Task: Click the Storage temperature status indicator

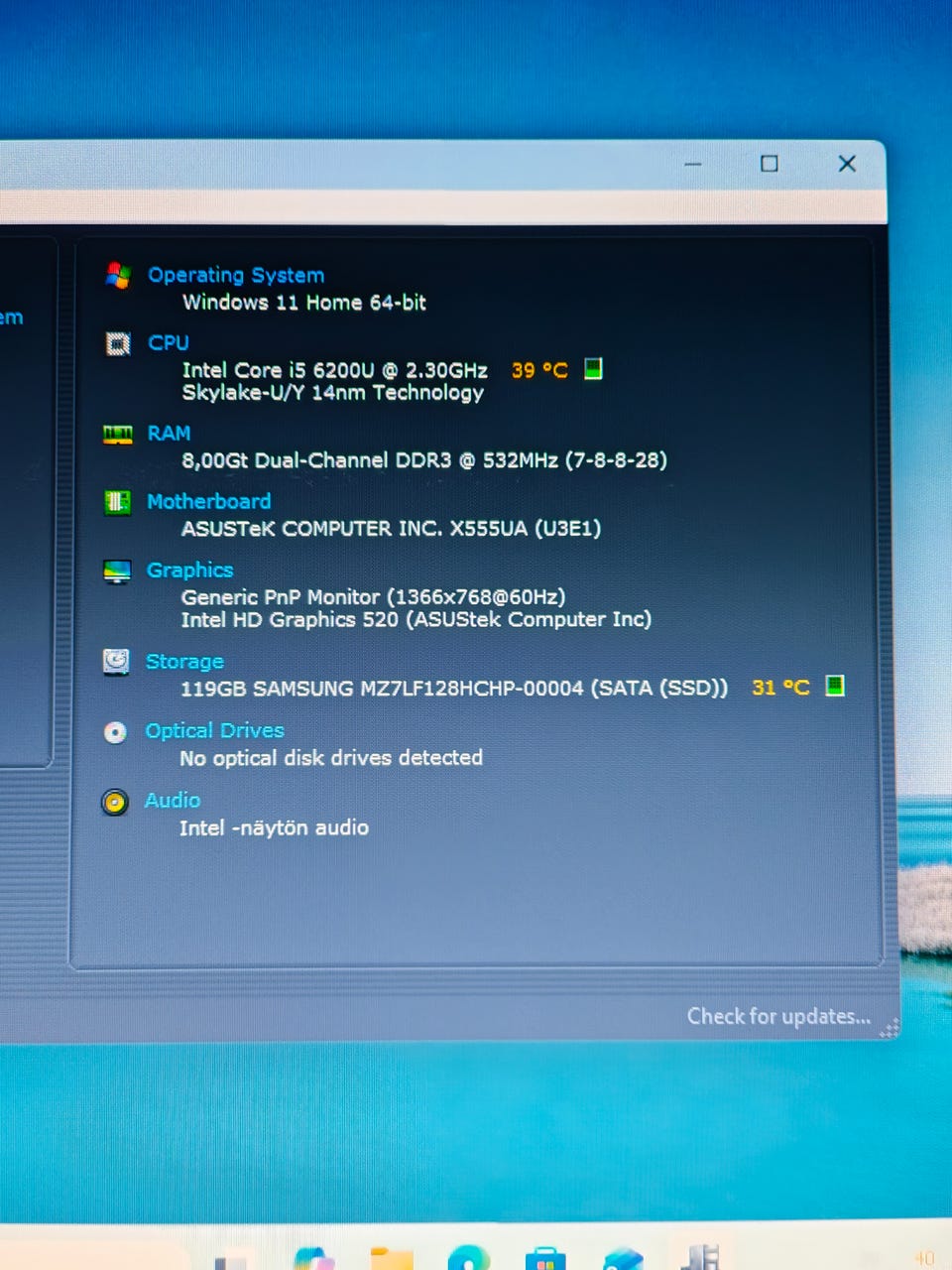Action: pos(835,686)
